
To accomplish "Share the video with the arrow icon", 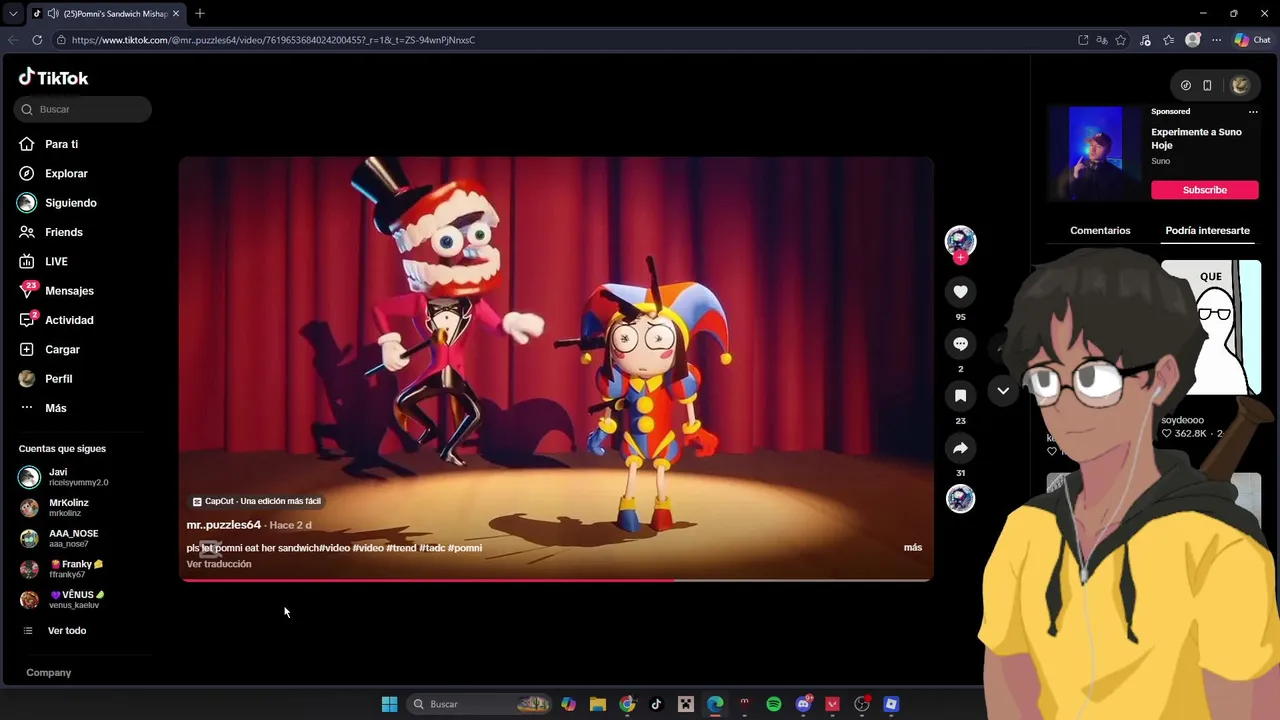I will coord(960,447).
